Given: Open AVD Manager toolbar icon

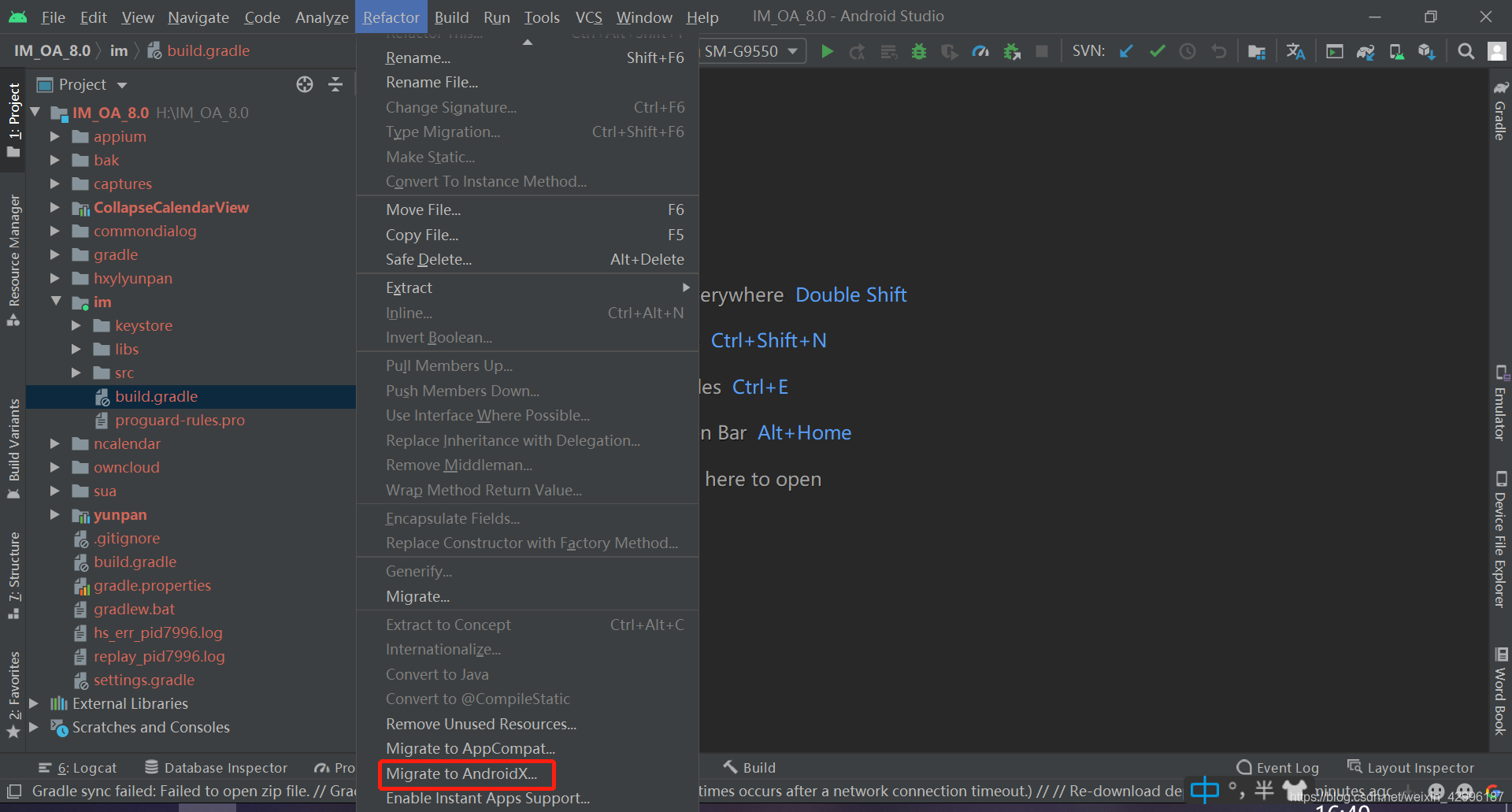Looking at the screenshot, I should pos(1396,51).
